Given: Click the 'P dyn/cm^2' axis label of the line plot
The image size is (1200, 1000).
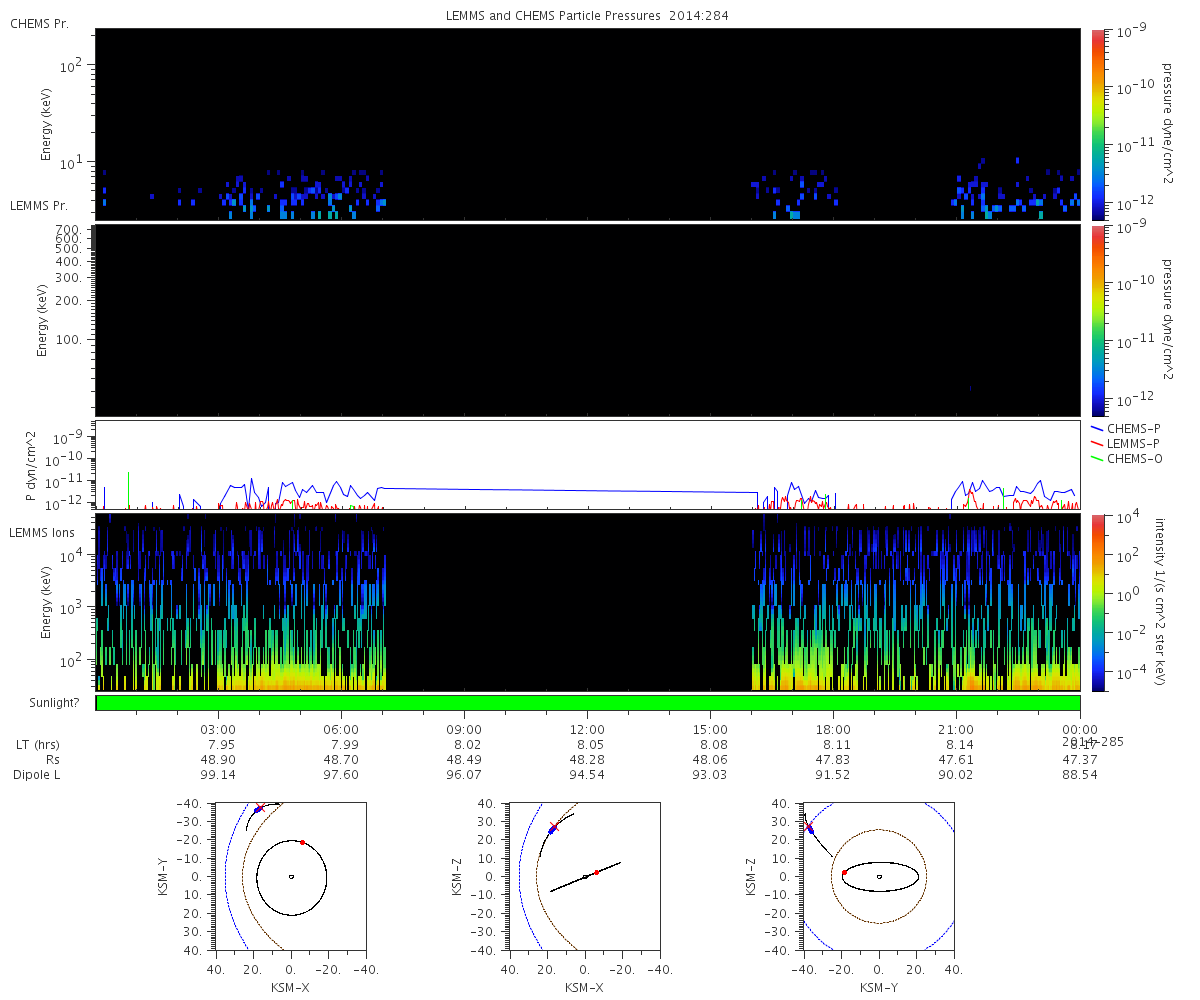Looking at the screenshot, I should point(32,465).
